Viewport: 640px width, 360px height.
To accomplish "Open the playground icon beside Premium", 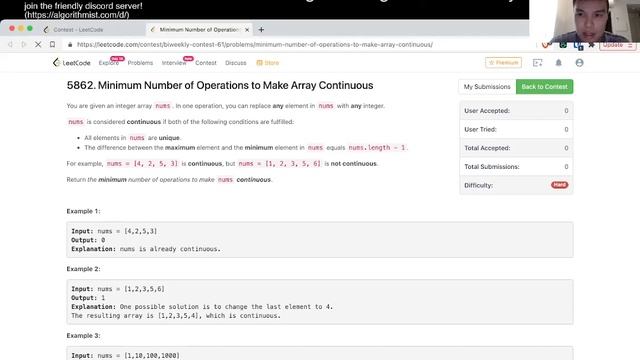I will [x=538, y=63].
